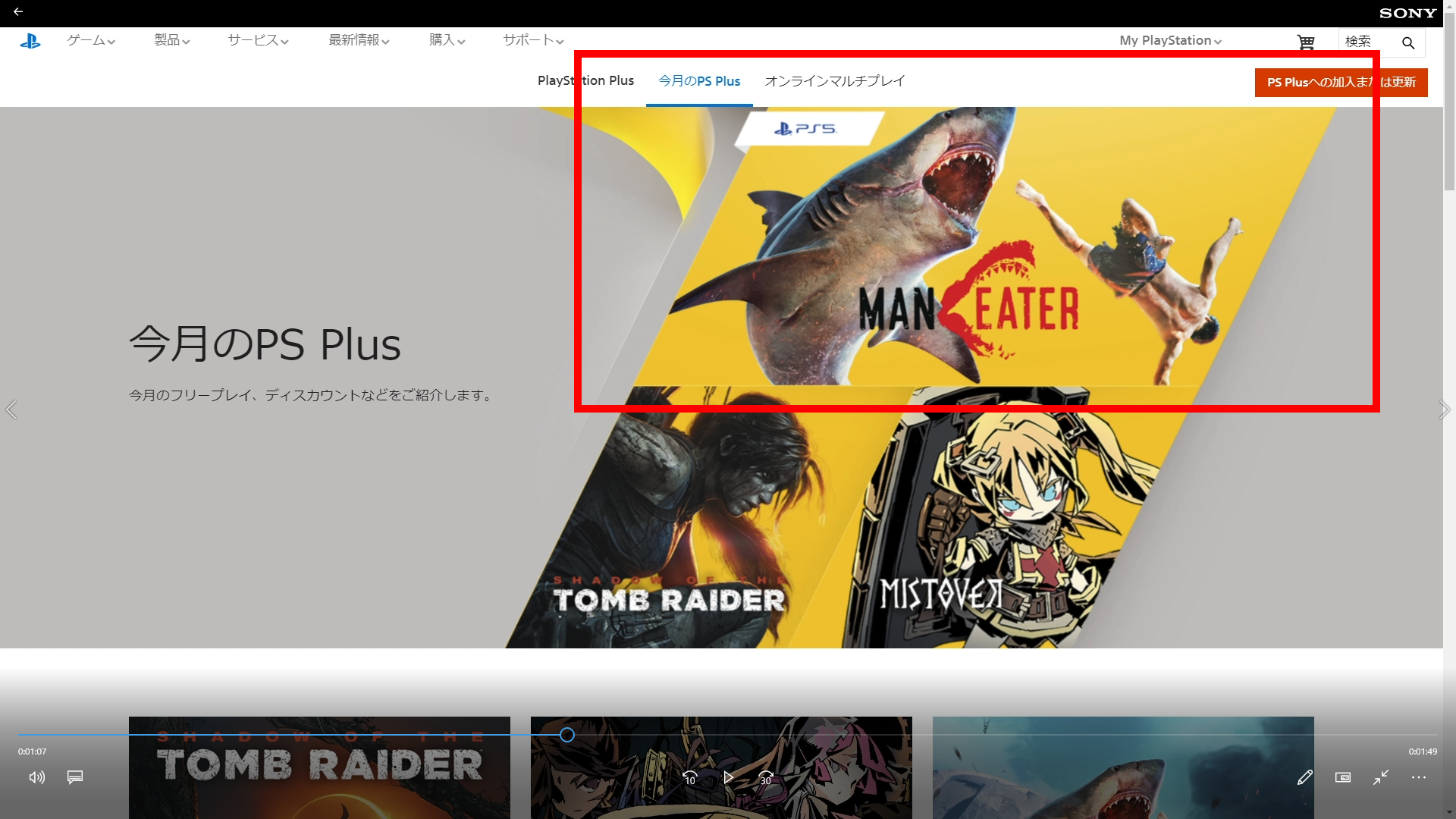This screenshot has width=1456, height=819.
Task: Open the Tomb Raider card thumbnail
Action: [x=319, y=767]
